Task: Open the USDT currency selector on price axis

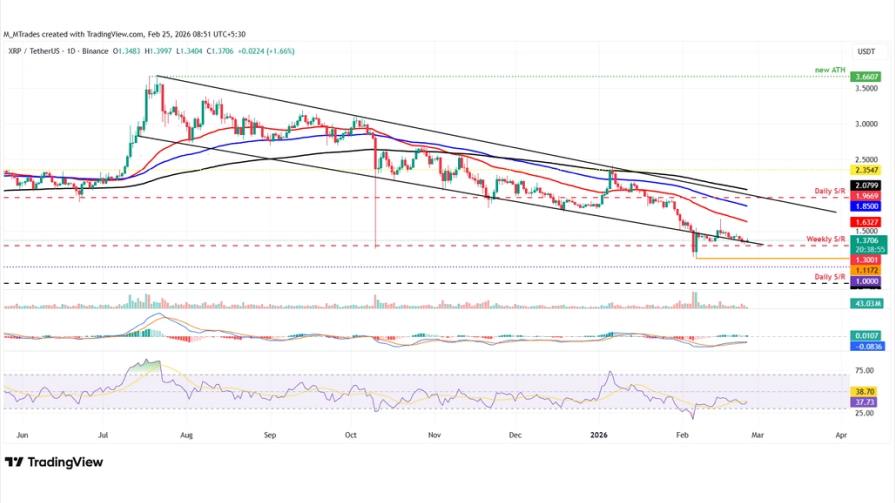Action: (864, 50)
